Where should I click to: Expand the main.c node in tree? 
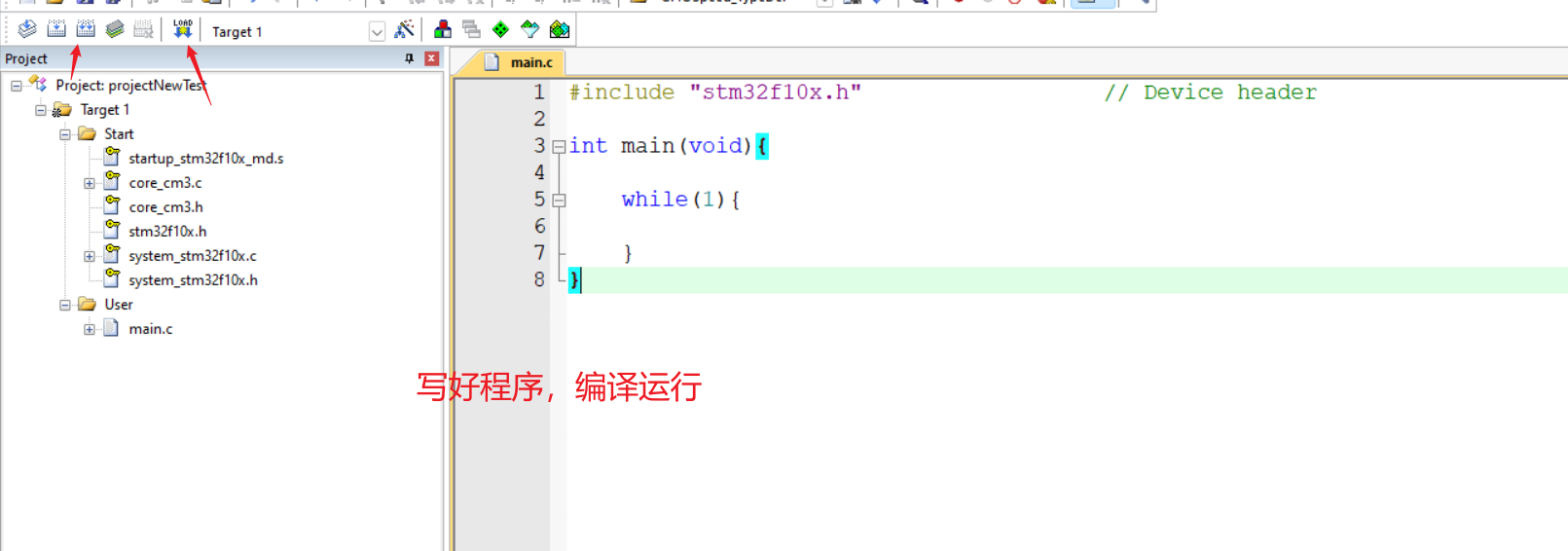(x=90, y=329)
